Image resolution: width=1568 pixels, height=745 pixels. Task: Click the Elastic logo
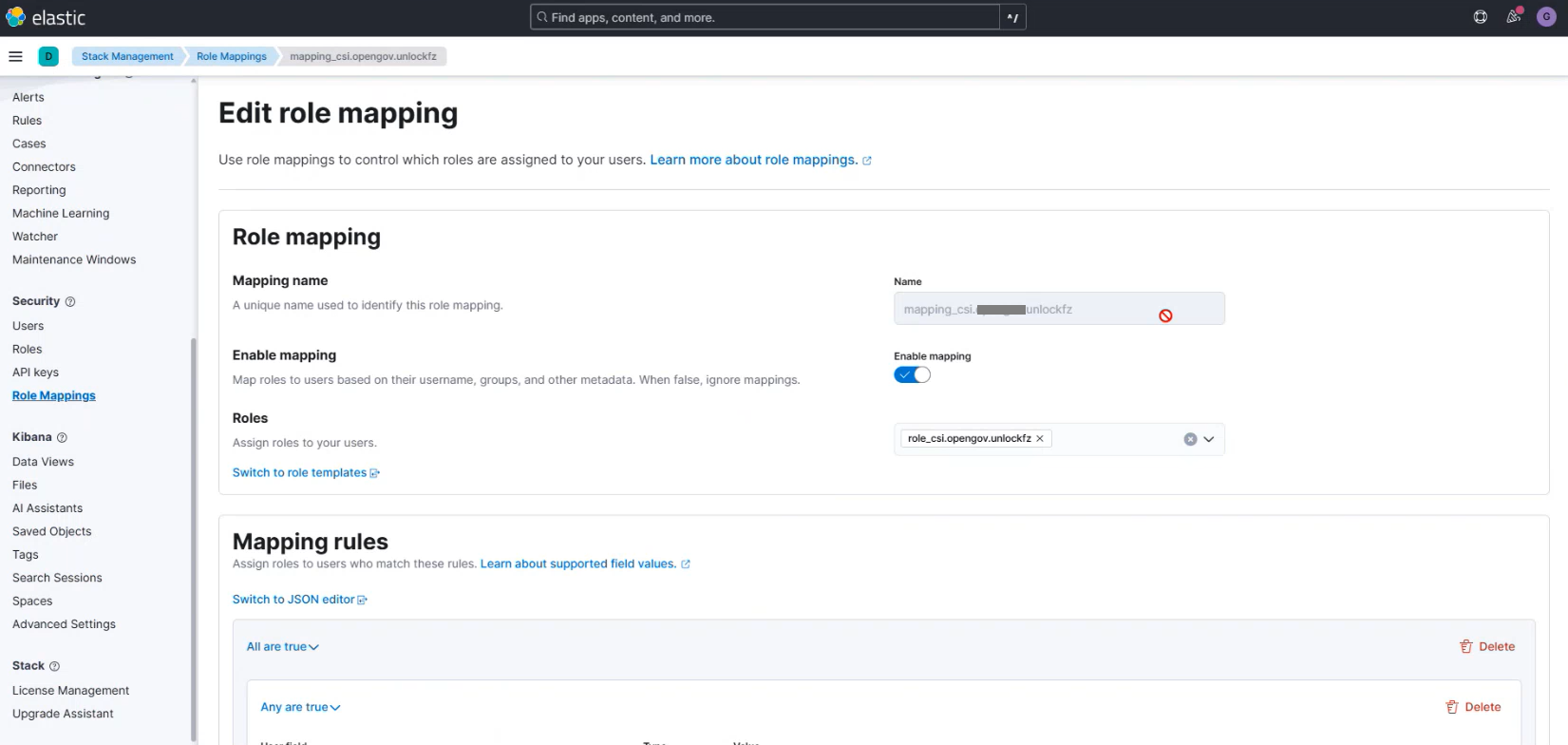pos(46,17)
